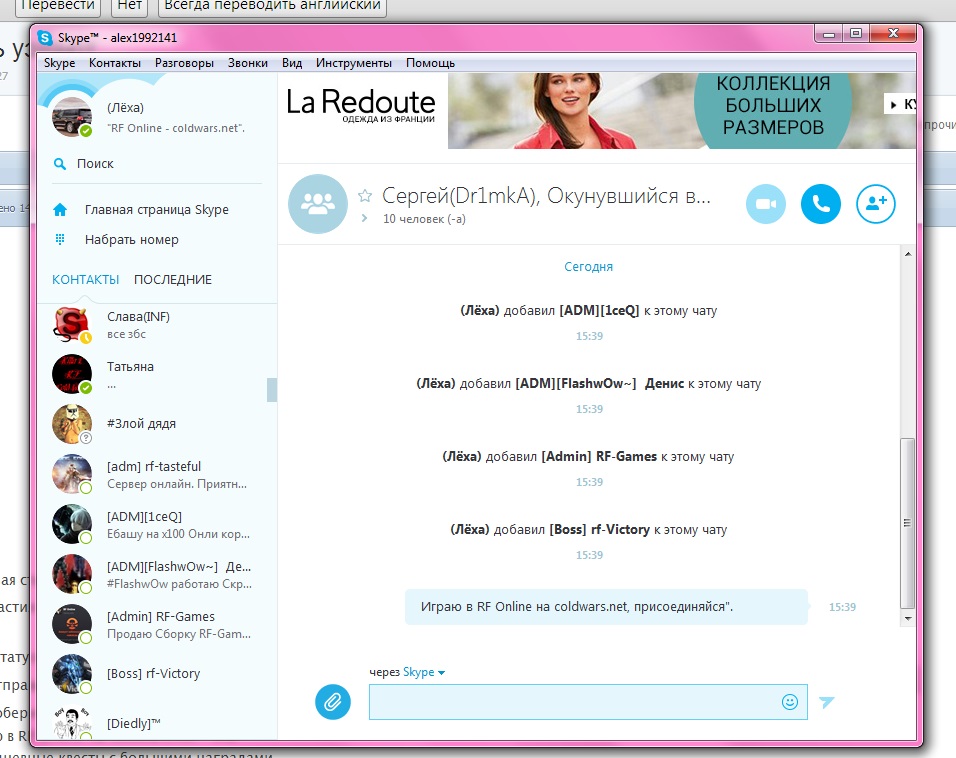Click the mood message "RF Online - coldwars.net"
This screenshot has width=956, height=758.
pos(176,128)
